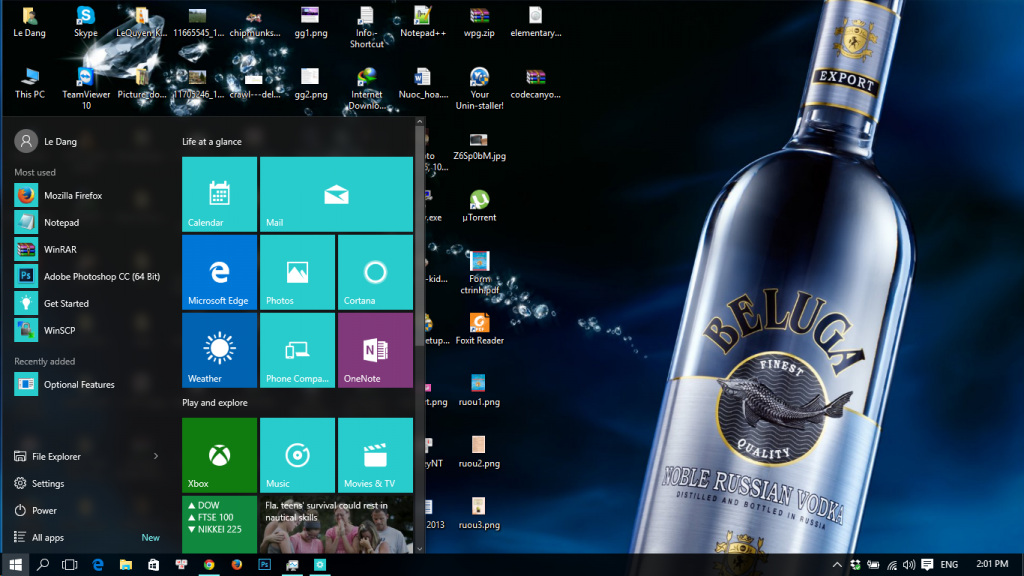Click the ENG language indicator
Viewport: 1024px width, 576px height.
click(949, 565)
